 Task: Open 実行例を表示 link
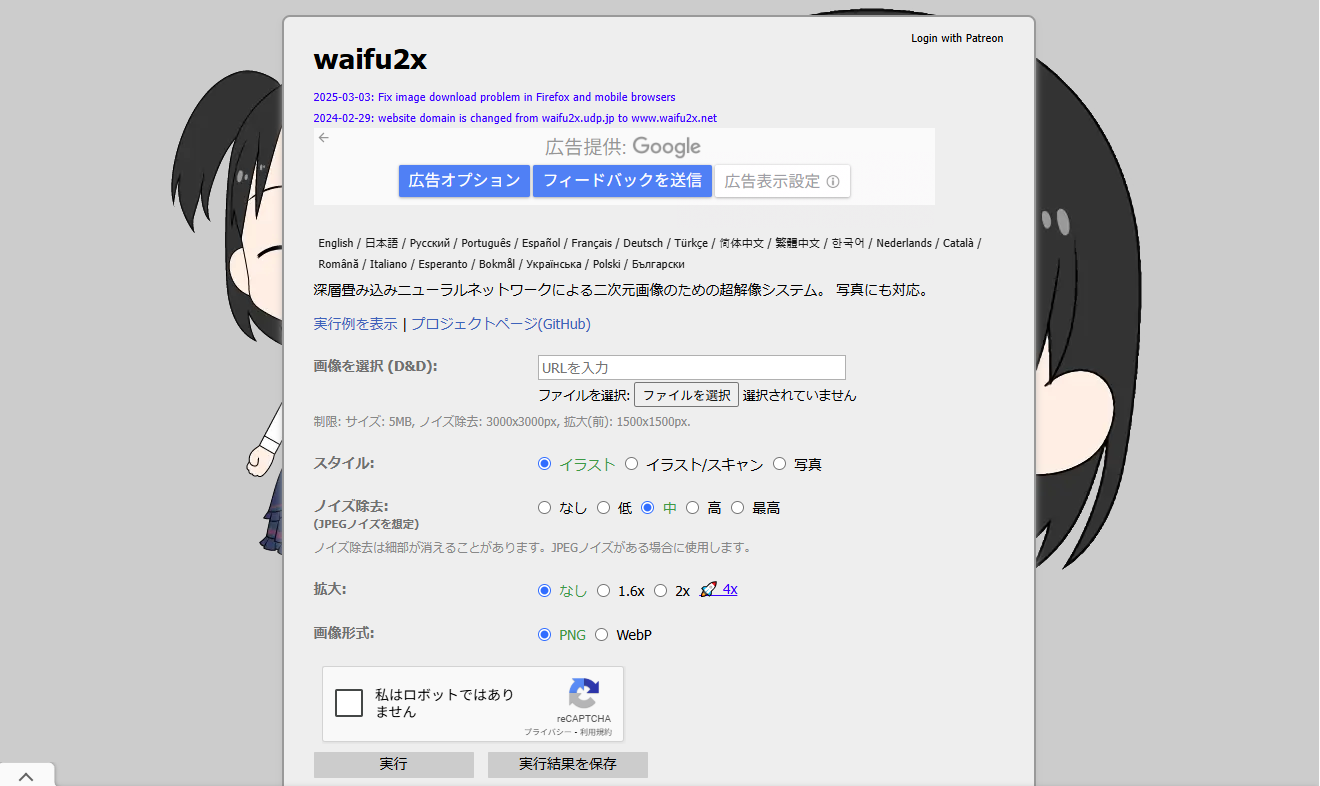(356, 324)
